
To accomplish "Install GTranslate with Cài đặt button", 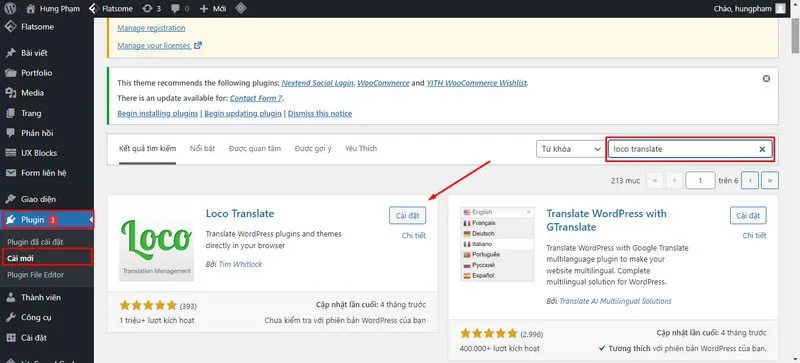I will [748, 215].
